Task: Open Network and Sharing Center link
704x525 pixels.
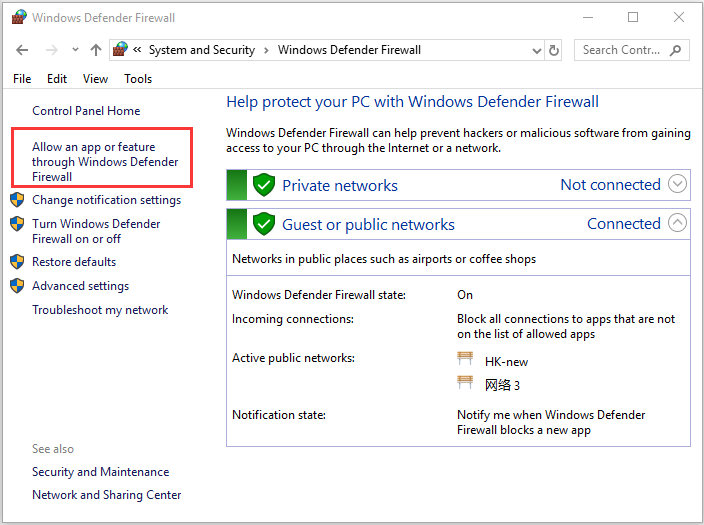Action: (x=106, y=495)
